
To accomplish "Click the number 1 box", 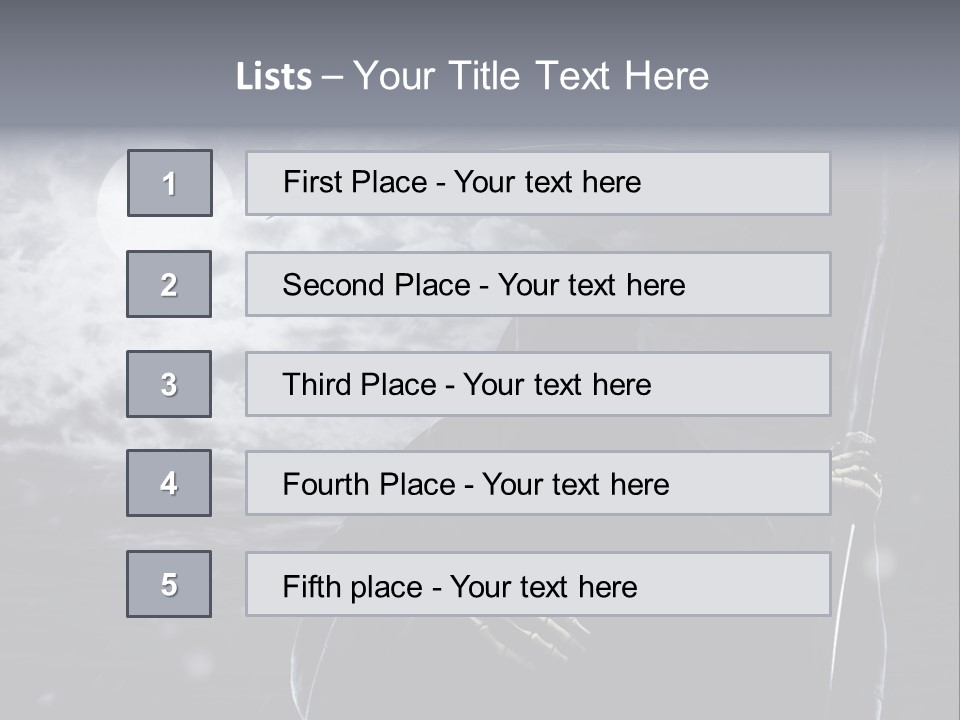I will pyautogui.click(x=170, y=183).
